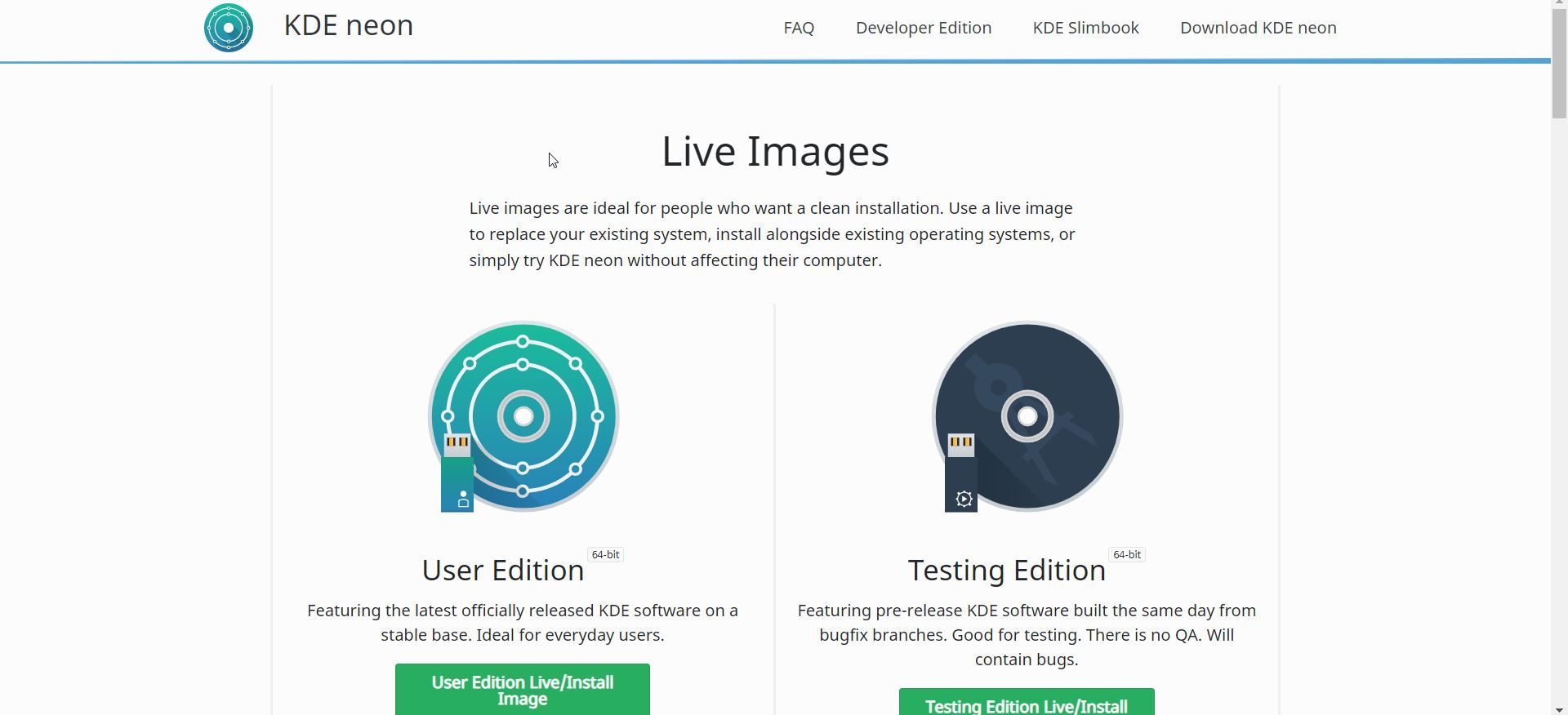
Task: Select Download KDE neon in header
Action: pyautogui.click(x=1258, y=28)
